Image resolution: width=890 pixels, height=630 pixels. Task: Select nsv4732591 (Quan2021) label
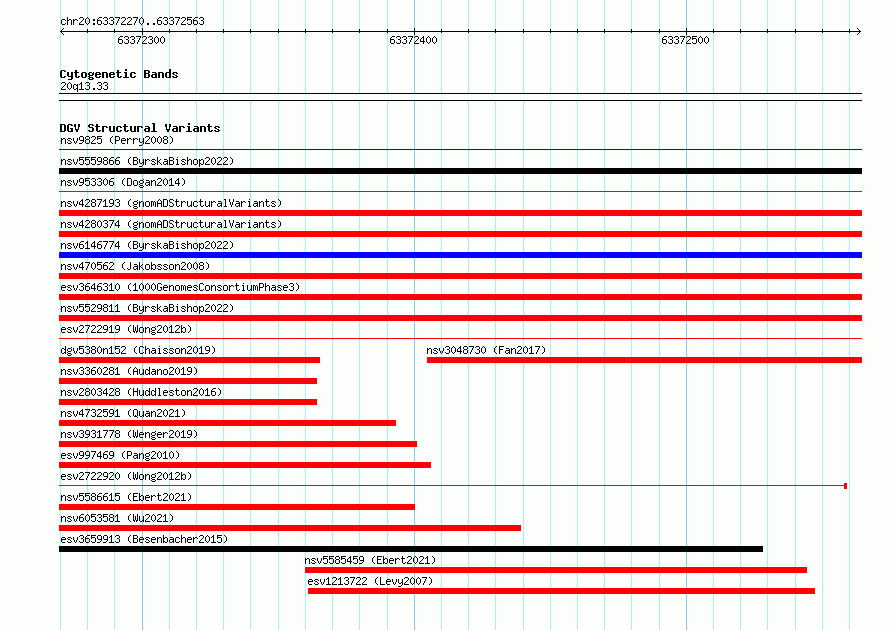[123, 413]
